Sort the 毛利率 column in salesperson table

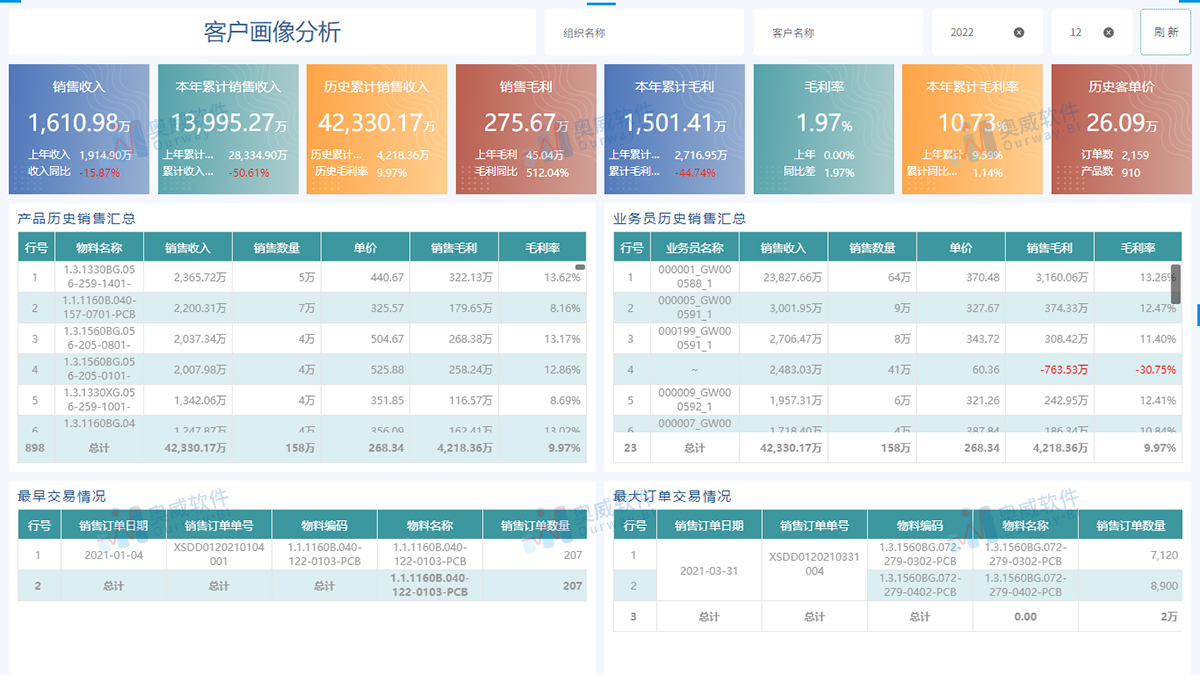[x=1138, y=246]
